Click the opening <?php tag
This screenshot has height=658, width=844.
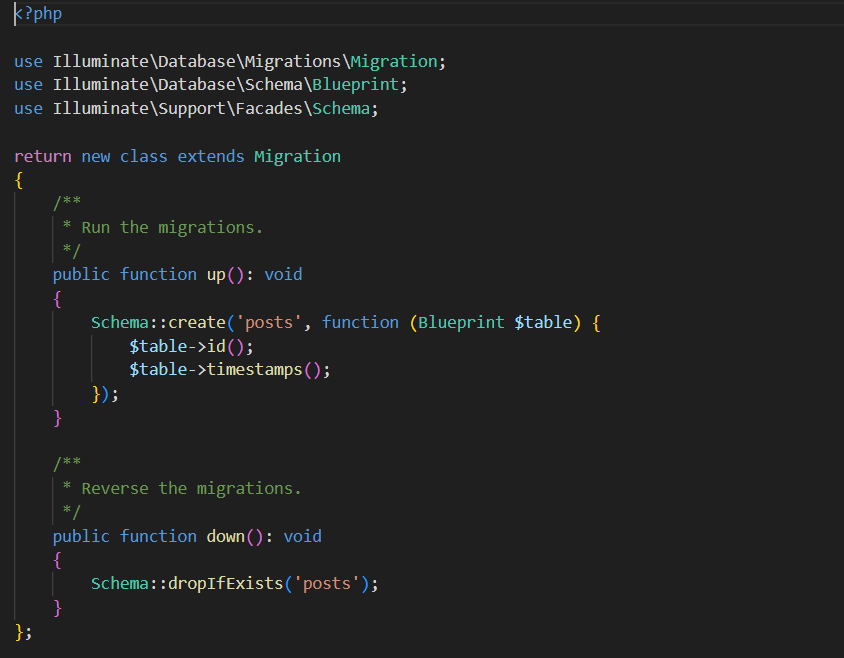pos(38,14)
